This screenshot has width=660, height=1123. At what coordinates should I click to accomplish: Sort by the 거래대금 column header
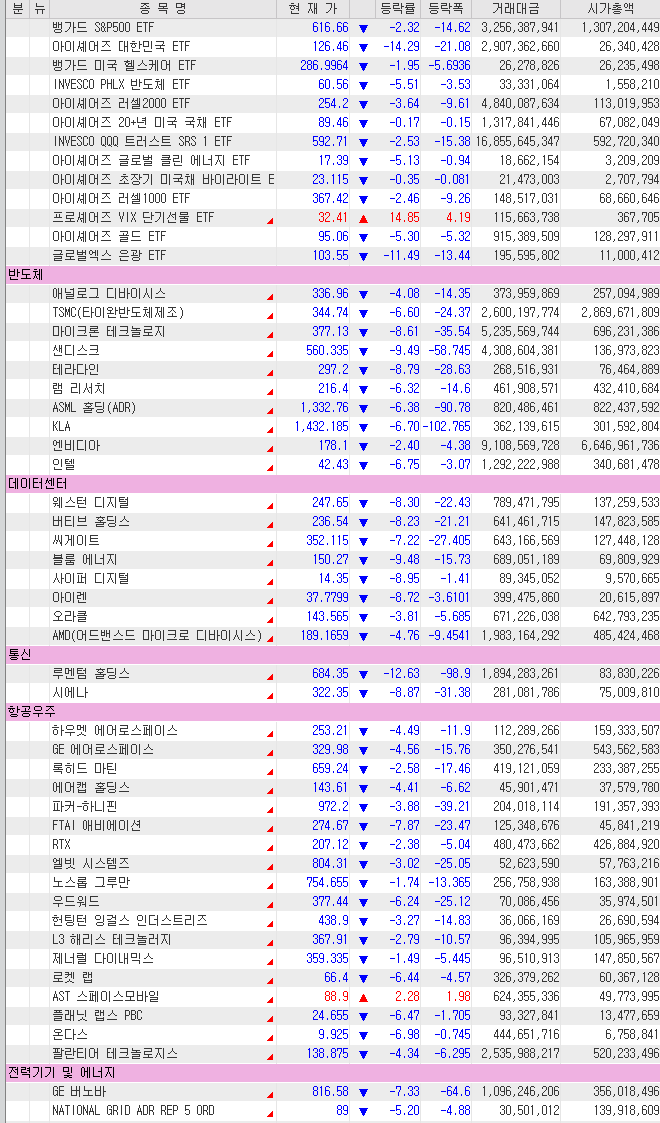tap(516, 9)
